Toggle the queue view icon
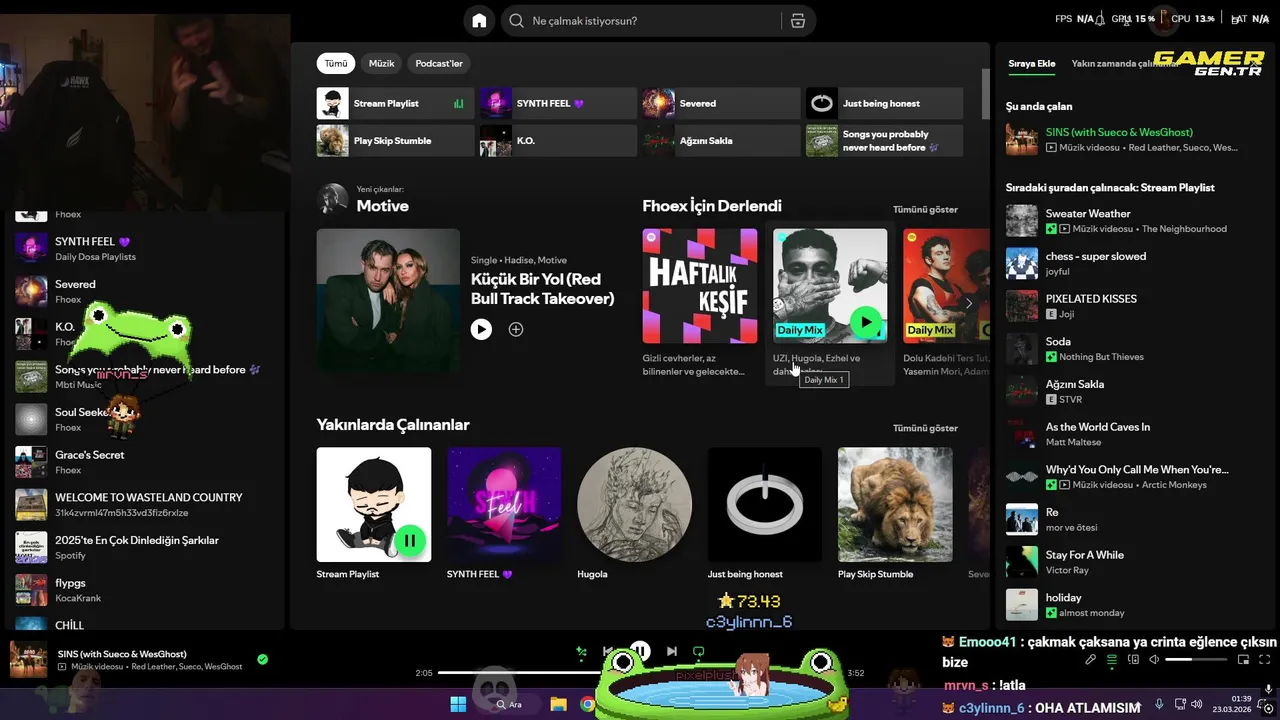This screenshot has width=1280, height=720. tap(1112, 660)
